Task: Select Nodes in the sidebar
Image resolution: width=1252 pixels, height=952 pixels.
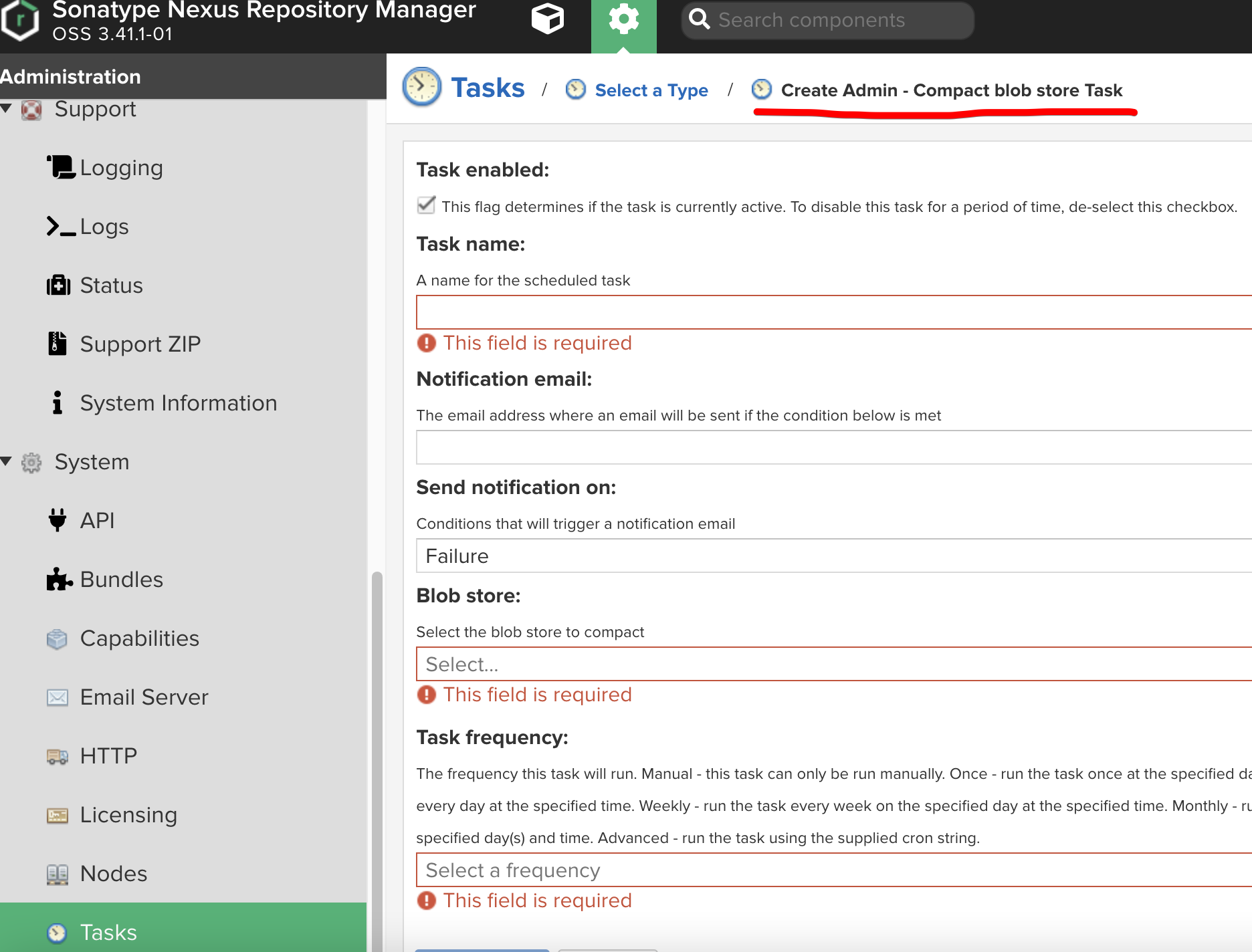Action: [x=114, y=874]
